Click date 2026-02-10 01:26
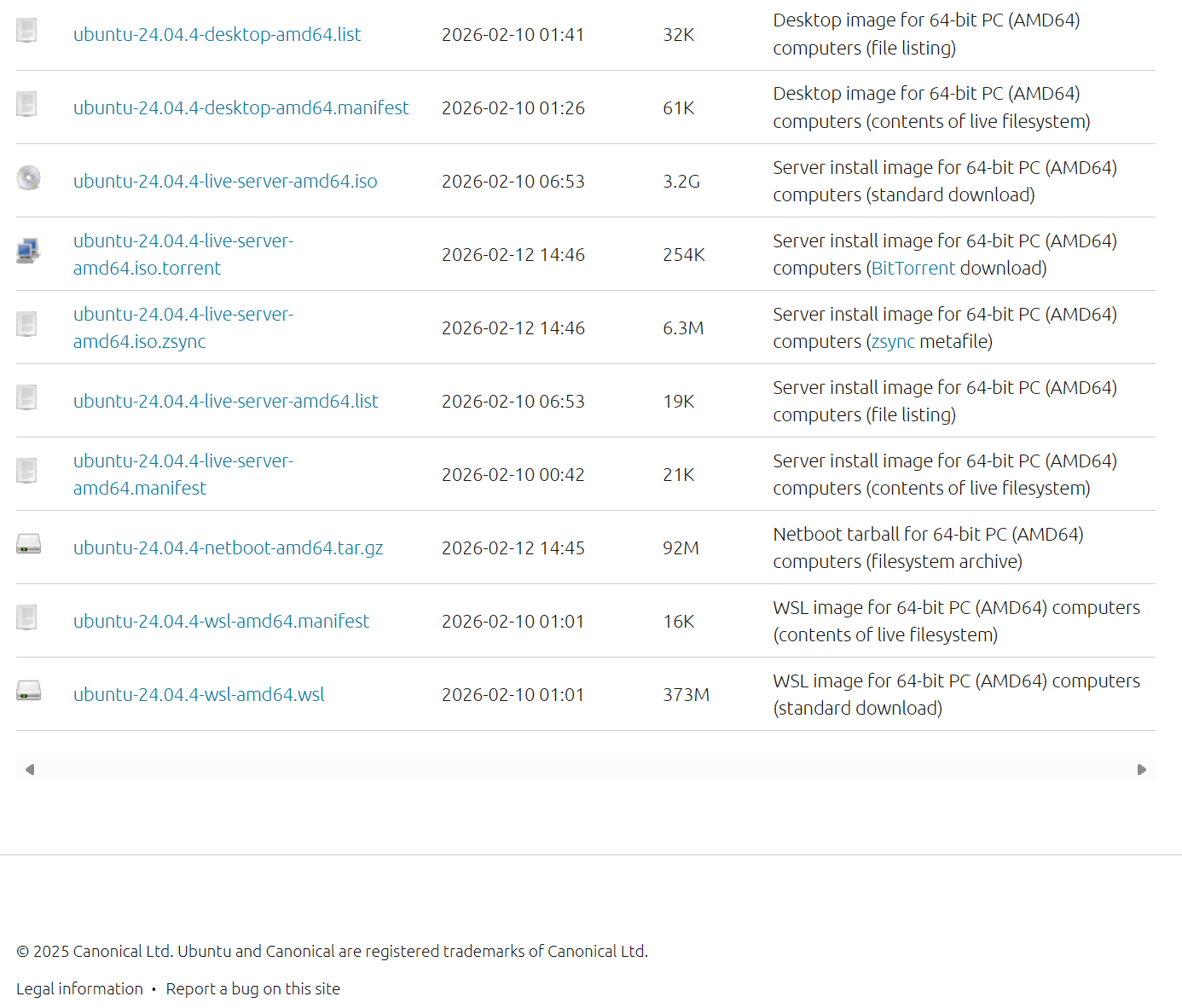1182x1008 pixels. click(513, 107)
